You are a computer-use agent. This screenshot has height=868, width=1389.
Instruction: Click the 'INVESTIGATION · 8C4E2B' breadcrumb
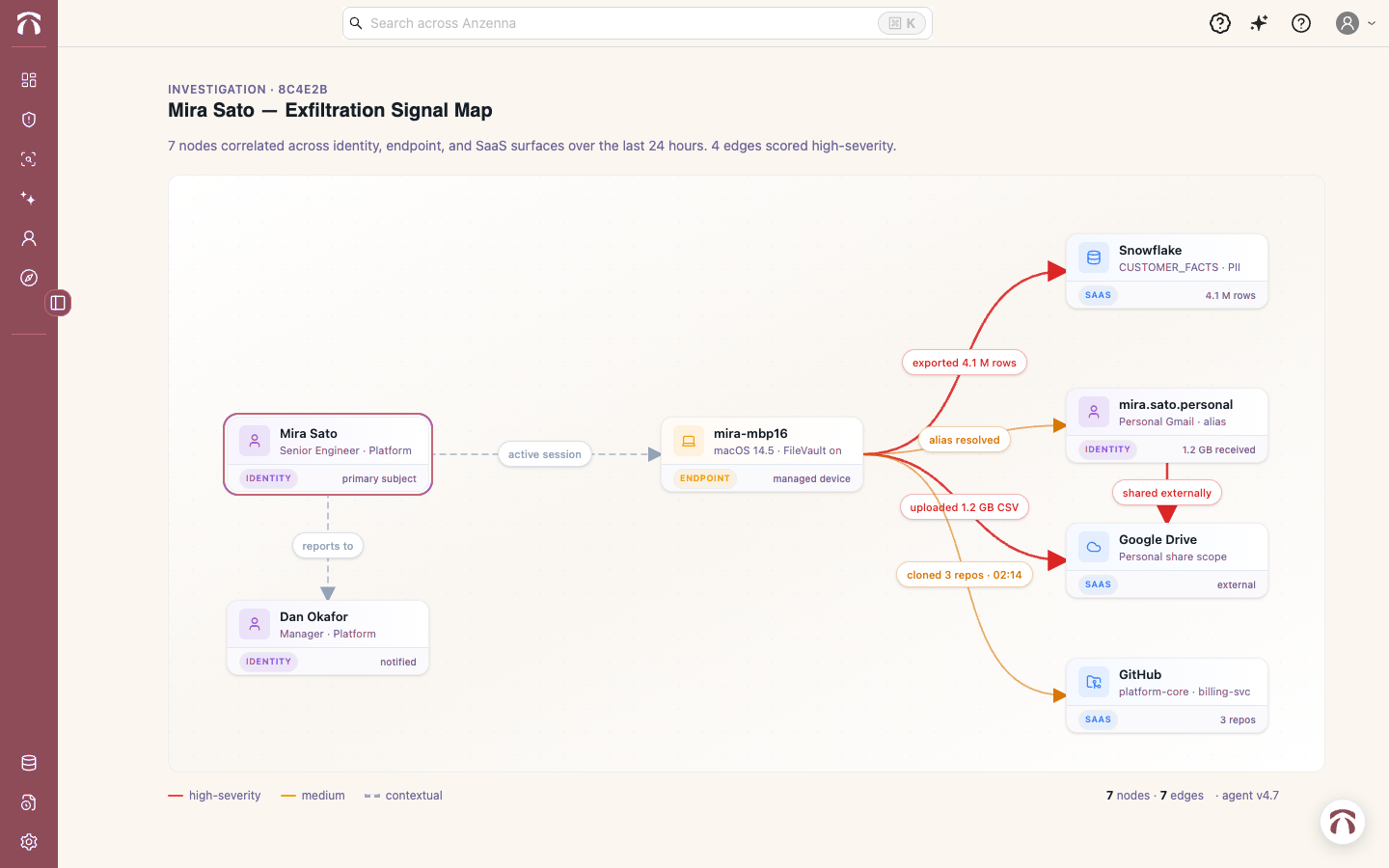tap(248, 90)
